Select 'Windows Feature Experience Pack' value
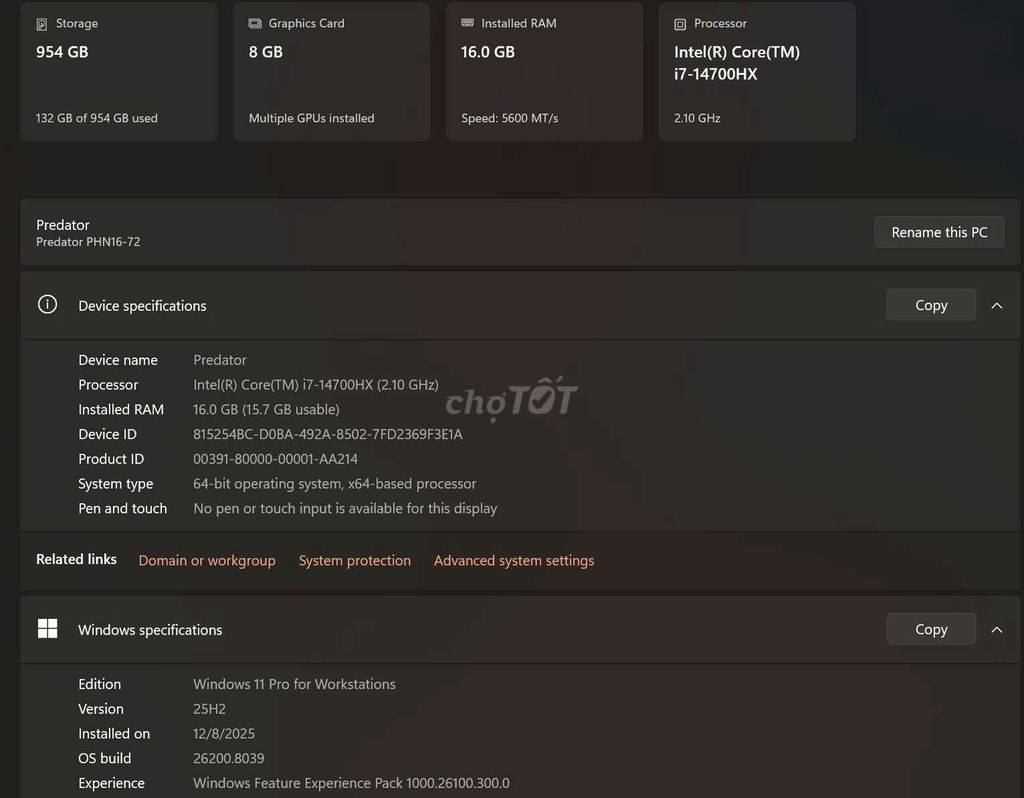 coord(351,783)
